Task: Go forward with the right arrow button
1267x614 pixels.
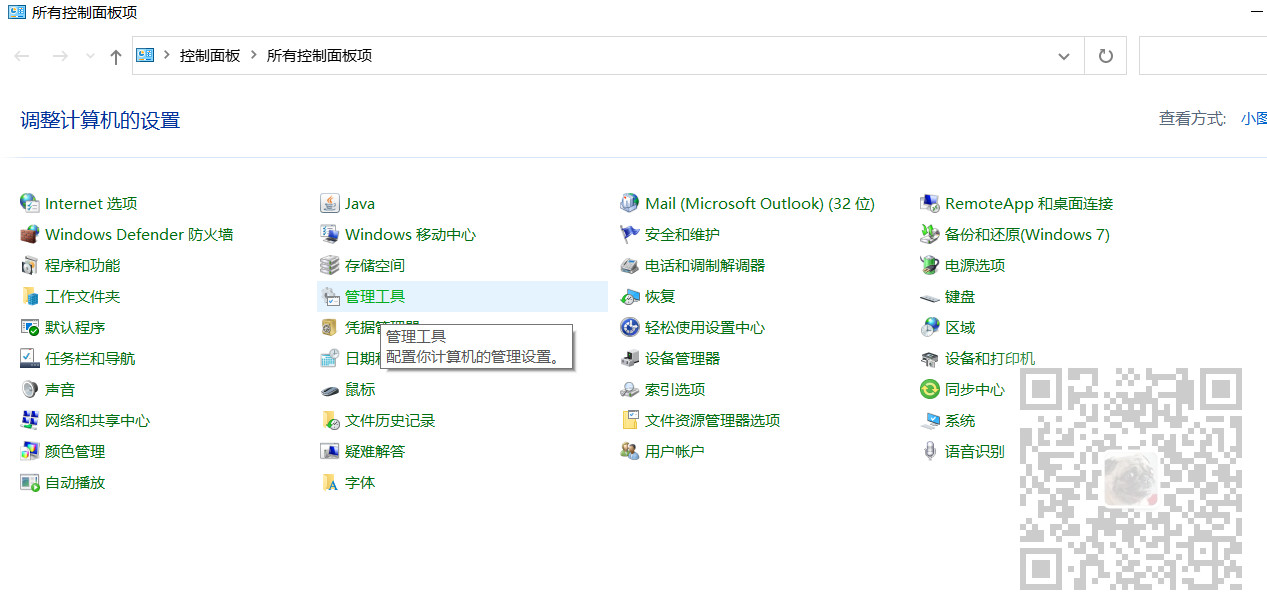Action: (x=59, y=56)
